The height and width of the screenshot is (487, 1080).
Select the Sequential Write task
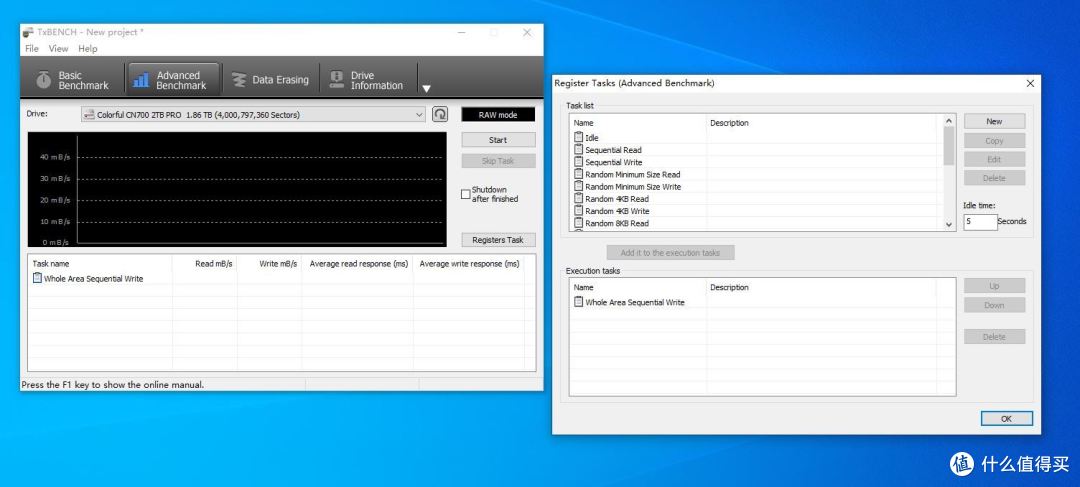tap(608, 162)
